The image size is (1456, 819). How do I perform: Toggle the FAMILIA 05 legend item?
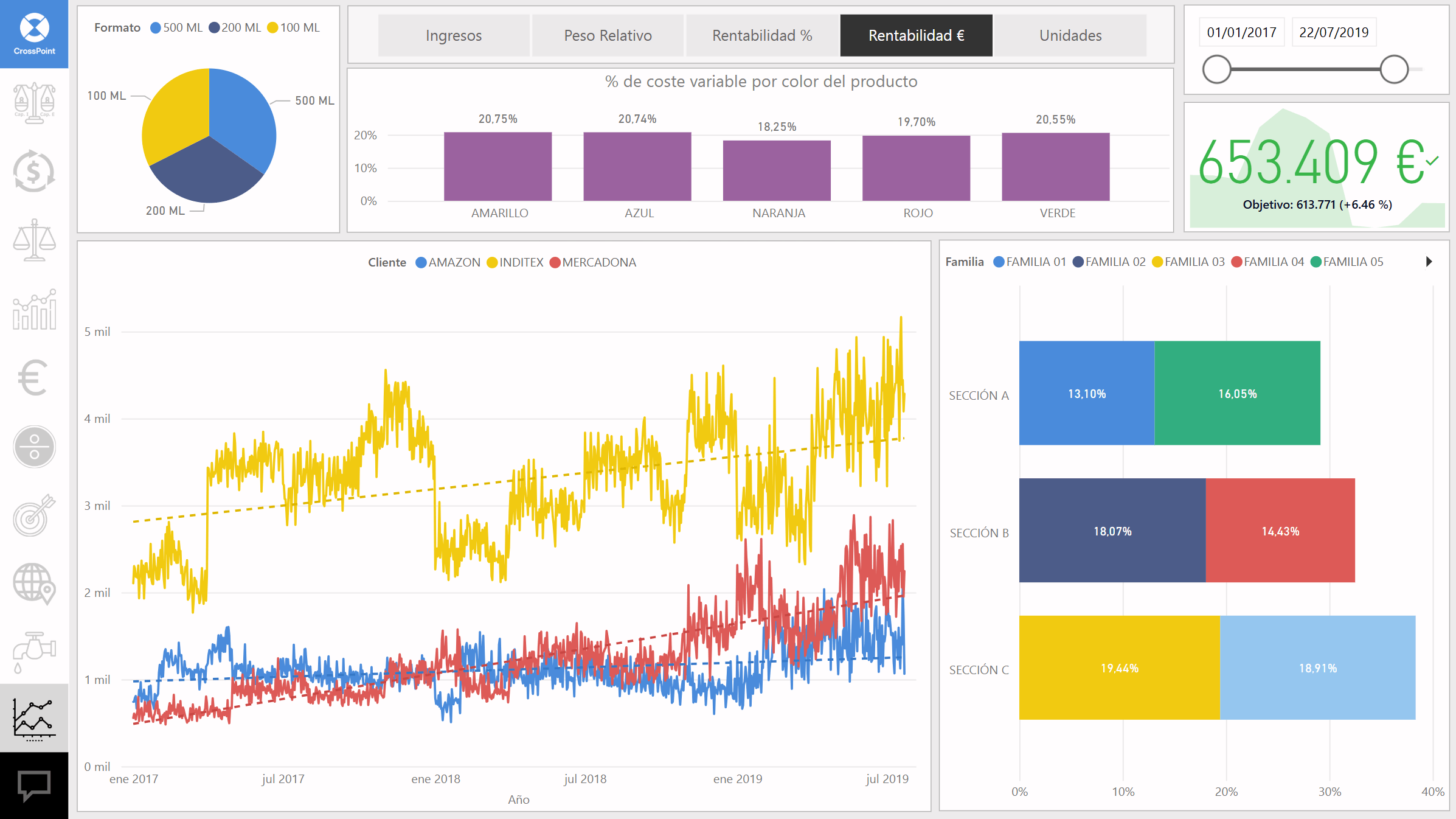pyautogui.click(x=1347, y=262)
